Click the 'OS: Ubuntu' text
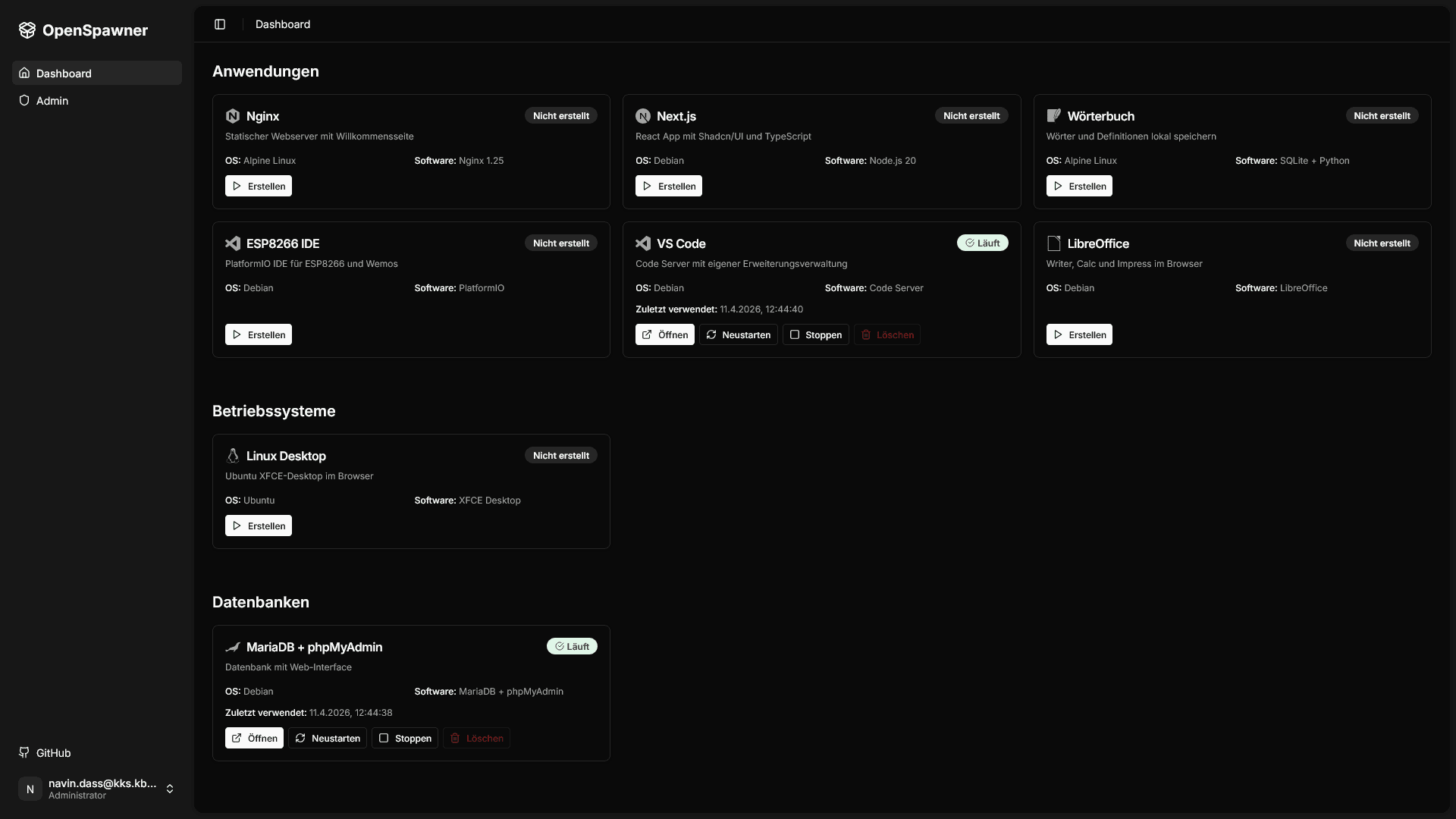The height and width of the screenshot is (819, 1456). pyautogui.click(x=250, y=500)
